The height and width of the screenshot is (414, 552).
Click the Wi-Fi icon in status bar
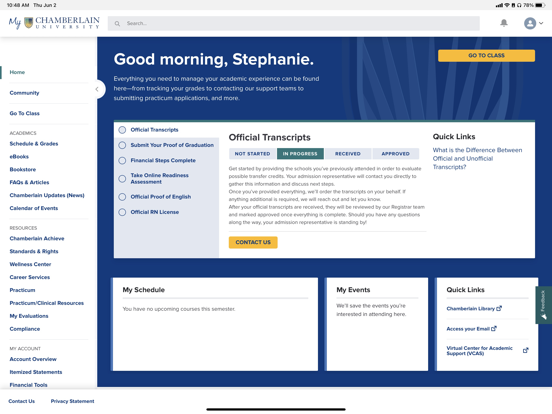point(507,5)
